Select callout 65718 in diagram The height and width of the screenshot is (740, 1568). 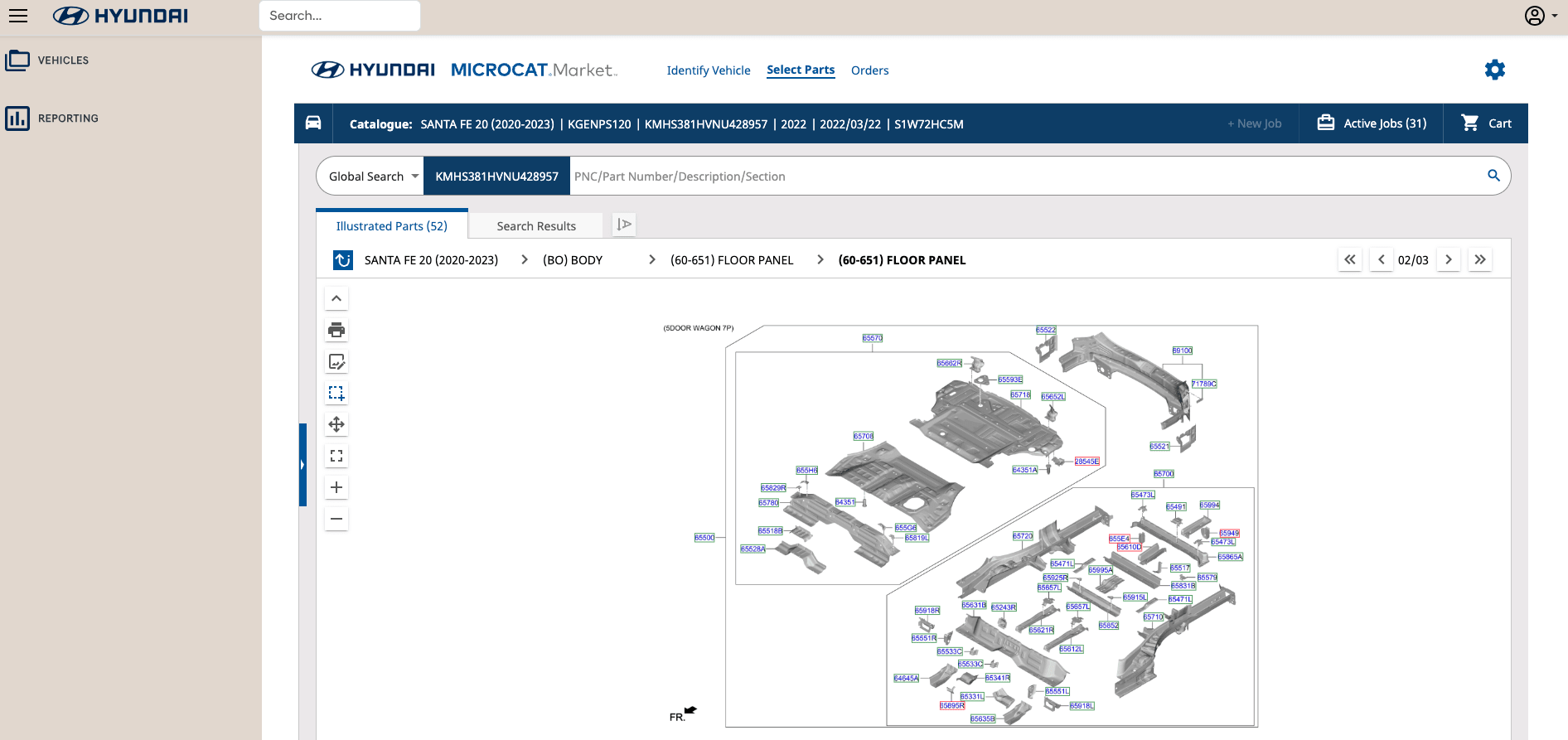pyautogui.click(x=1020, y=394)
